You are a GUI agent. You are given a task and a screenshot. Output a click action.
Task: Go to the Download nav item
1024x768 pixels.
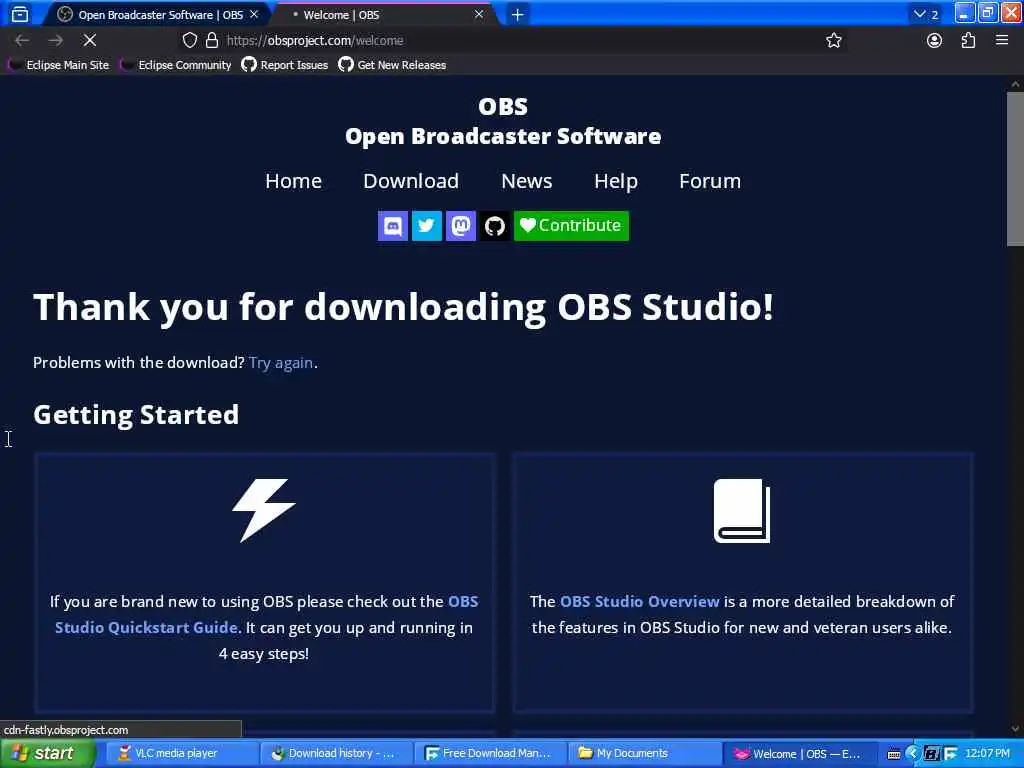point(411,181)
